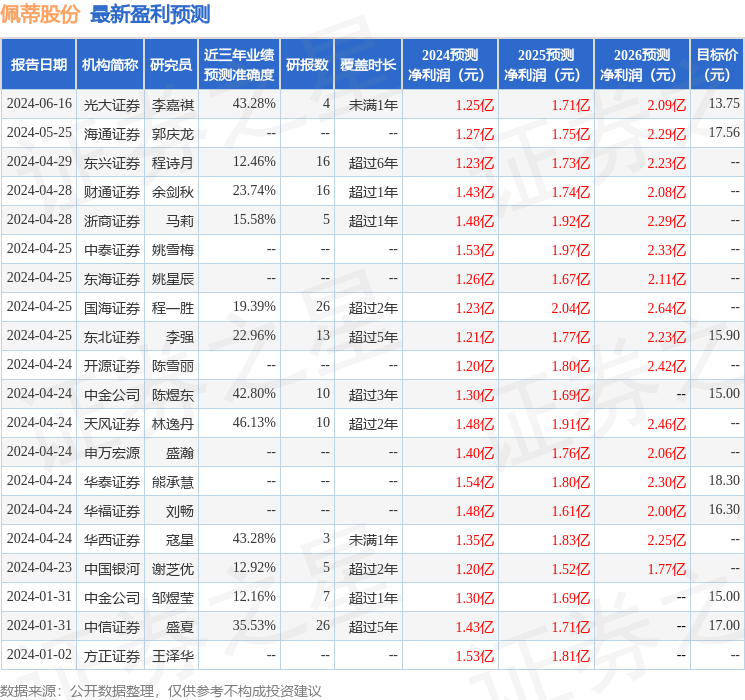
Task: Select the 中国银河 institution cell
Action: pos(112,568)
